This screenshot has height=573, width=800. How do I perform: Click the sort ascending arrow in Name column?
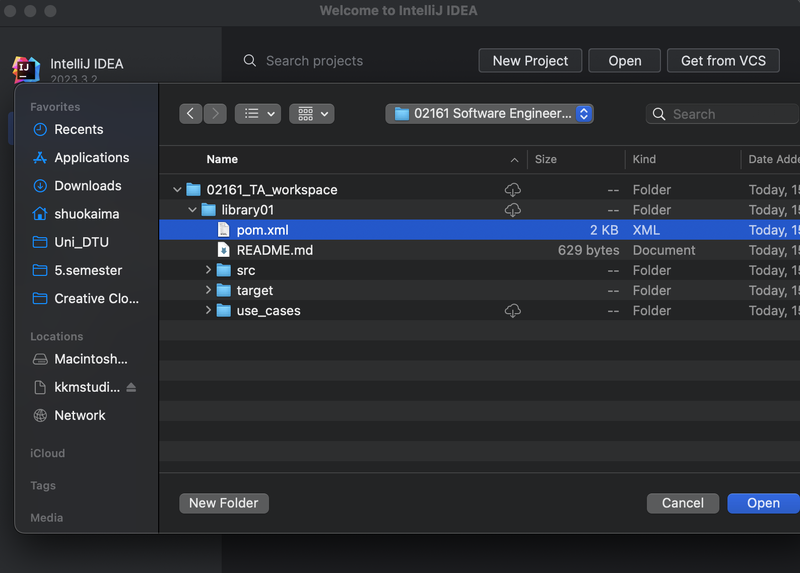click(x=514, y=160)
